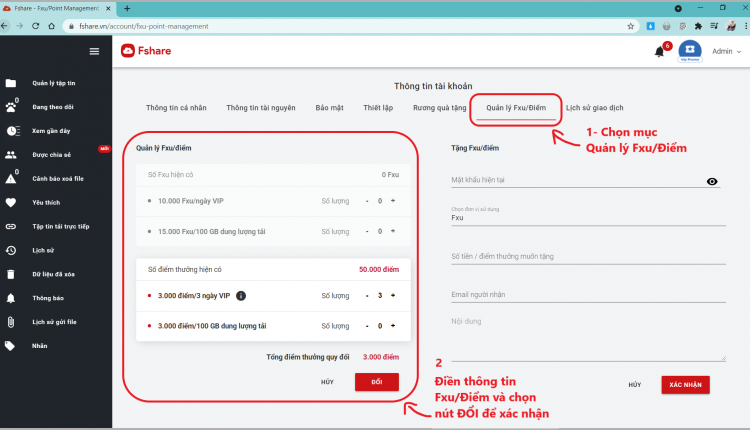This screenshot has width=750, height=430.
Task: Open the Rương quà tặng tab
Action: pyautogui.click(x=440, y=108)
